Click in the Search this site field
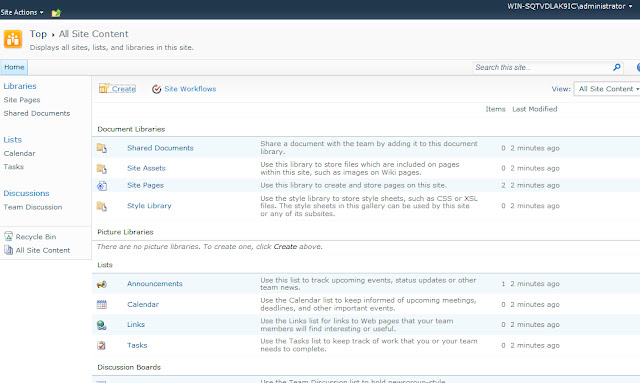Screen dimensions: 640x383 point(542,67)
